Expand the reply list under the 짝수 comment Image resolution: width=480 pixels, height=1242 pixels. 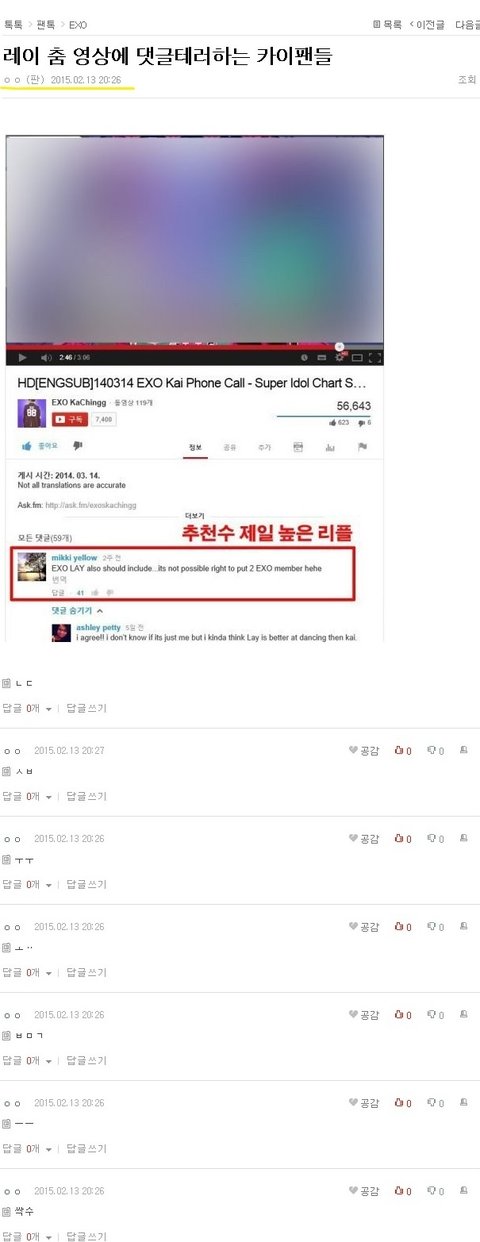27,1236
